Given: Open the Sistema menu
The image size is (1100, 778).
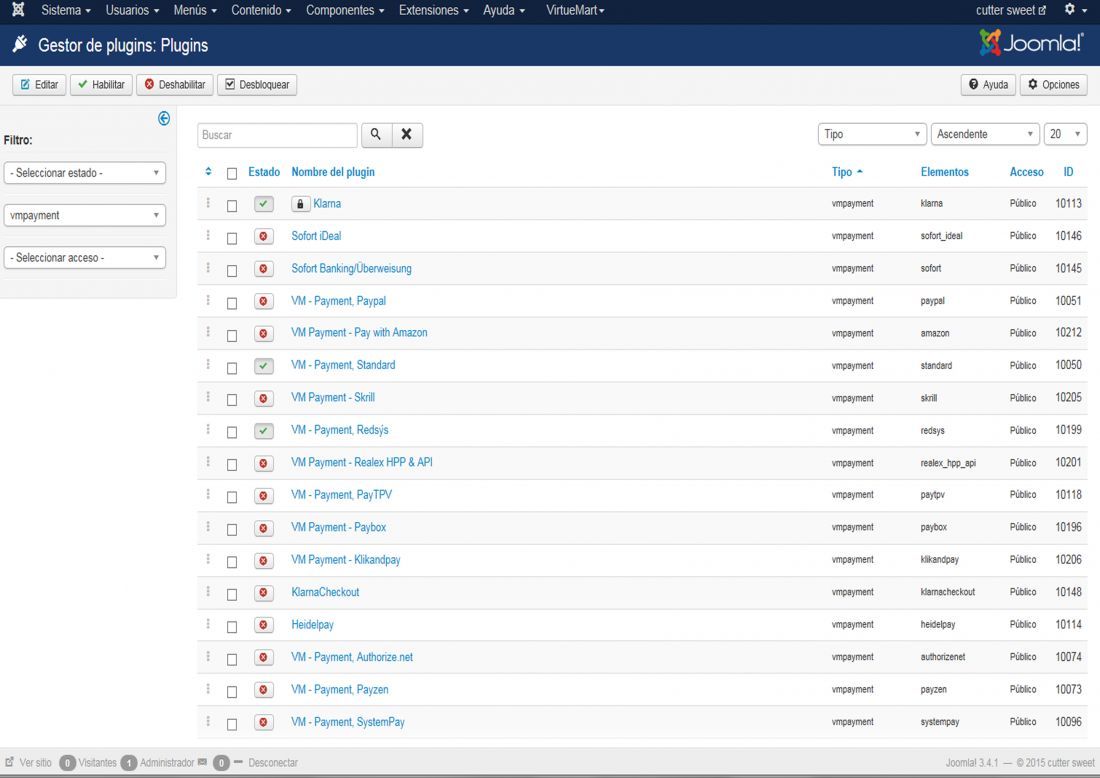Looking at the screenshot, I should pyautogui.click(x=66, y=10).
